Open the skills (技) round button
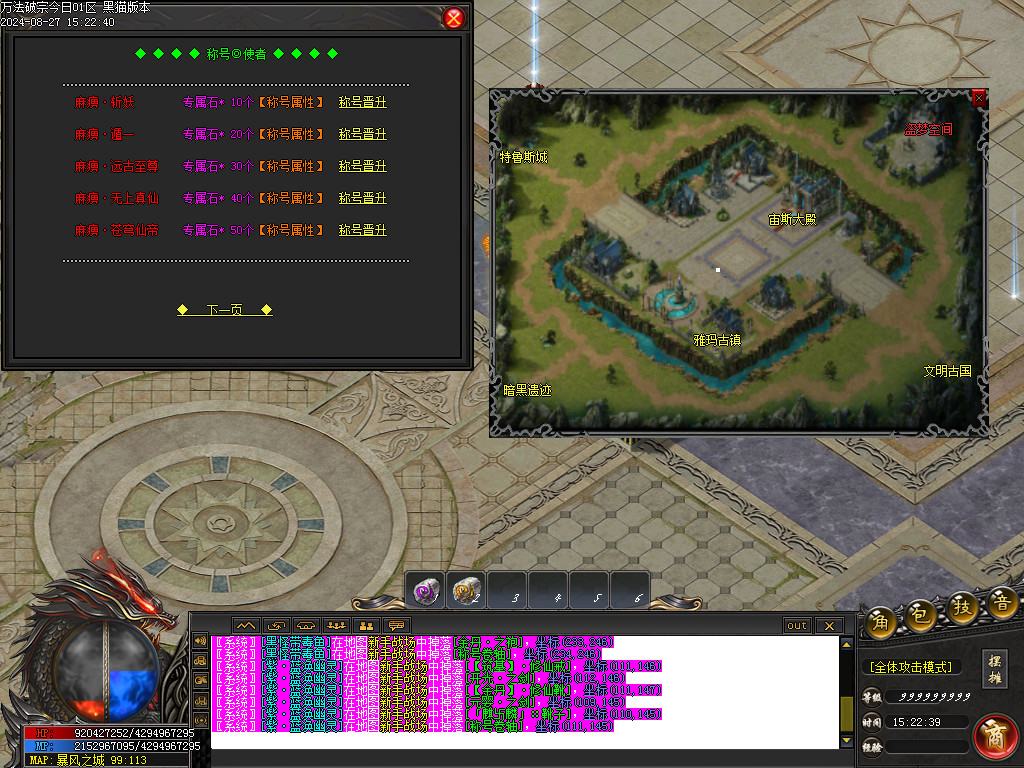The height and width of the screenshot is (768, 1024). (x=962, y=607)
